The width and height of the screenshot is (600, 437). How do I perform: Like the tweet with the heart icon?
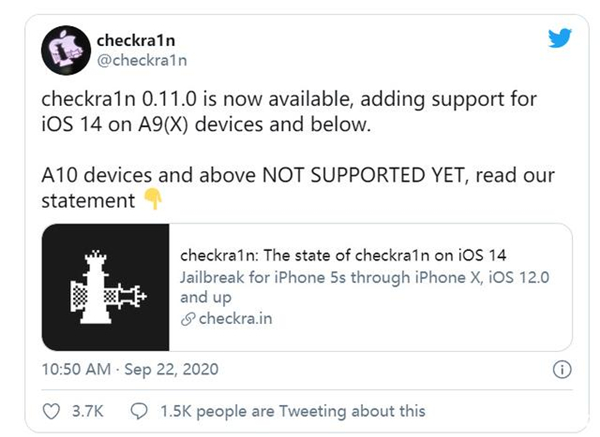coord(51,410)
